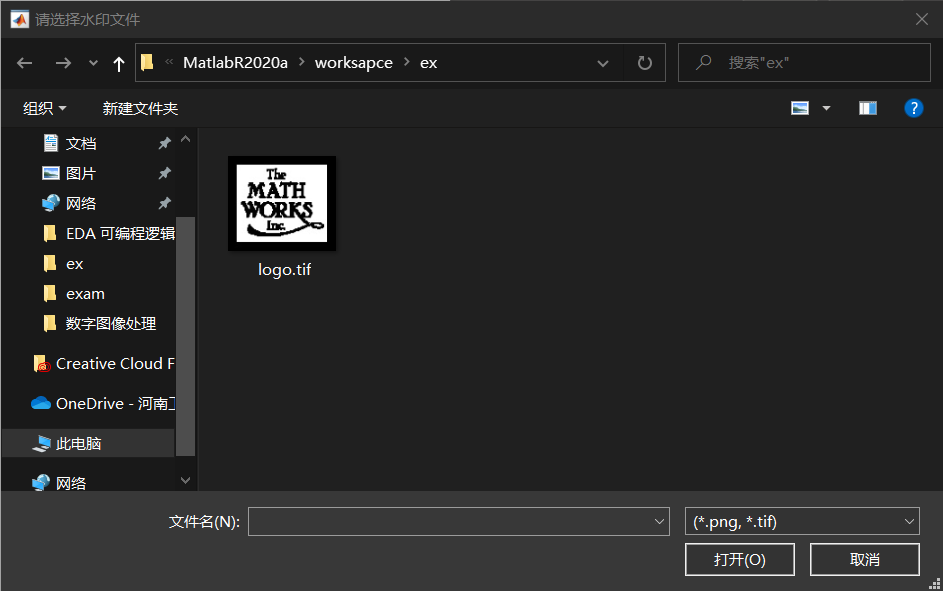The width and height of the screenshot is (943, 591).
Task: Go back to previous folder
Action: pos(25,63)
